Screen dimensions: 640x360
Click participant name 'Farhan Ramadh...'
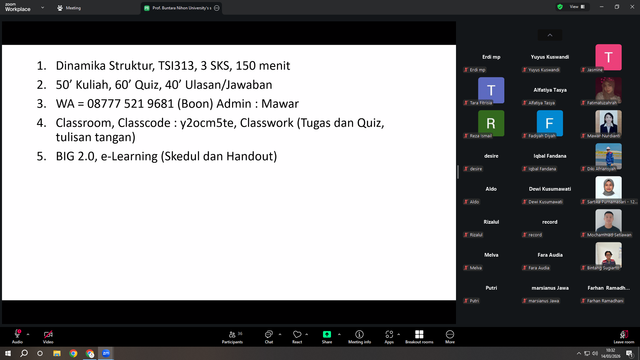(608, 288)
